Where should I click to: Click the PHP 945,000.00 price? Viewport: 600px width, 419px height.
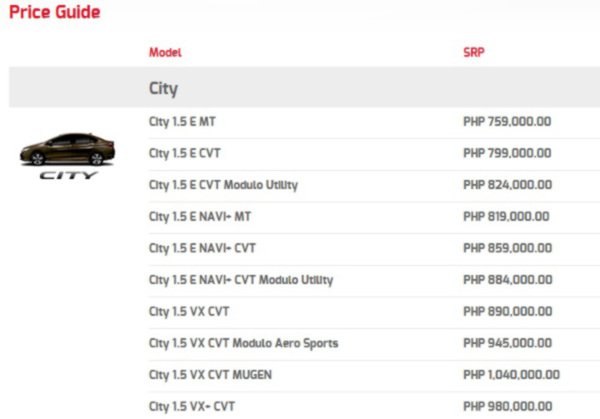pos(507,343)
